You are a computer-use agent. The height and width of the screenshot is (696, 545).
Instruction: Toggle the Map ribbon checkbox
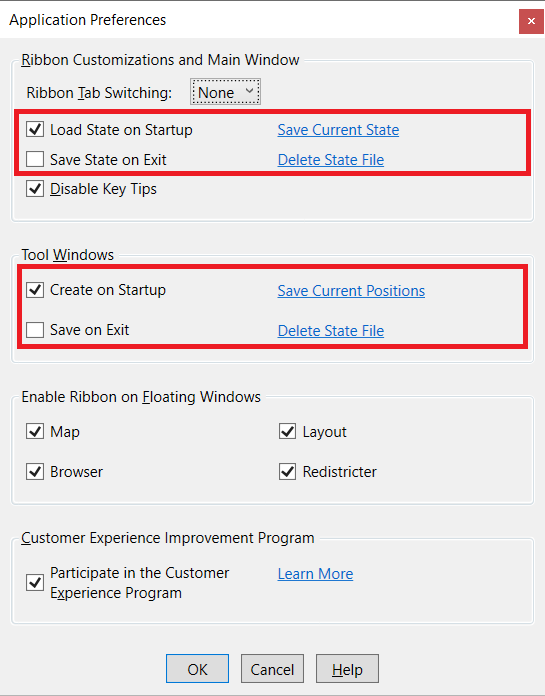tap(35, 431)
